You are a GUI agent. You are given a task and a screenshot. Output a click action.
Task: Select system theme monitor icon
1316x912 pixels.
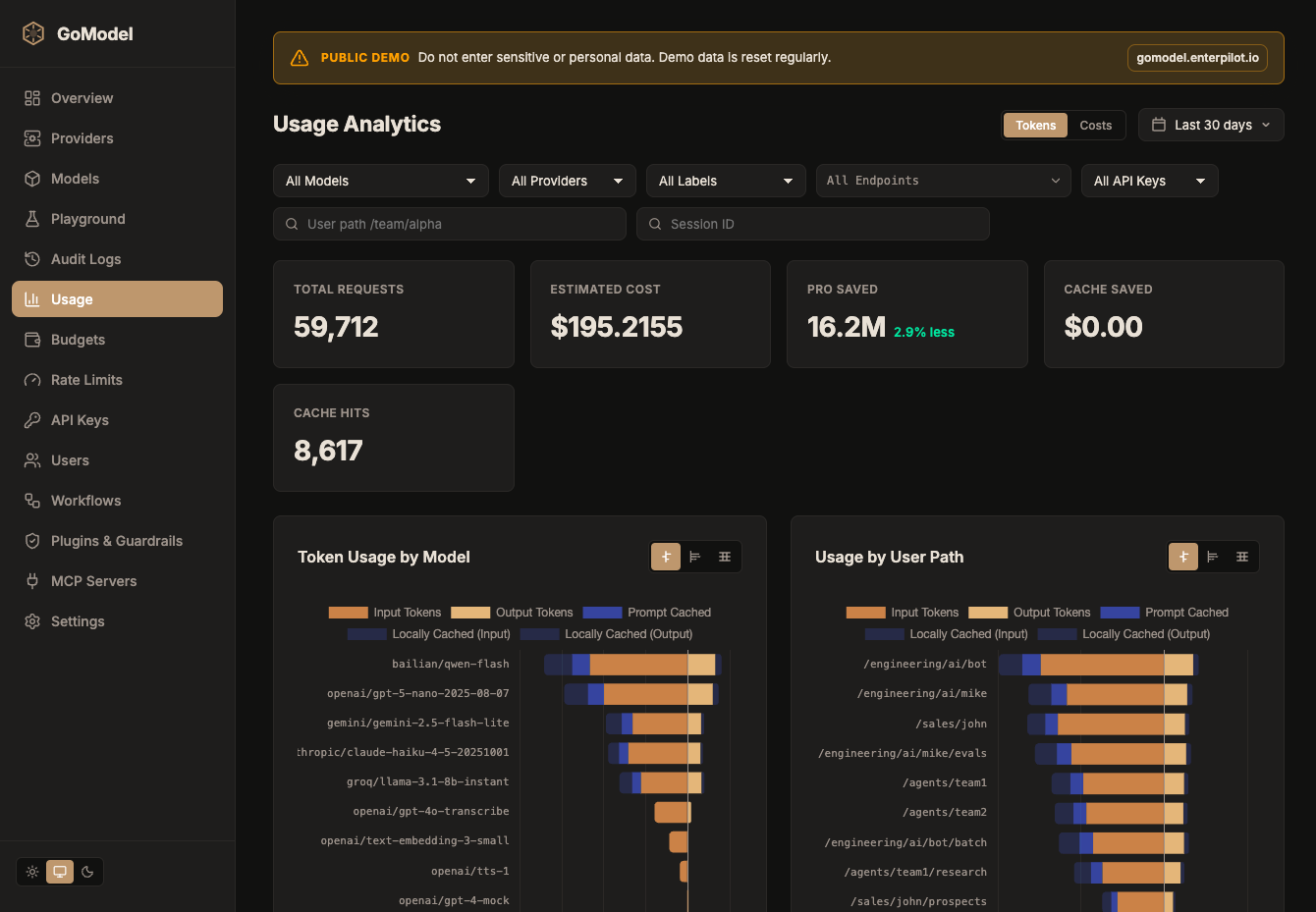coord(60,872)
